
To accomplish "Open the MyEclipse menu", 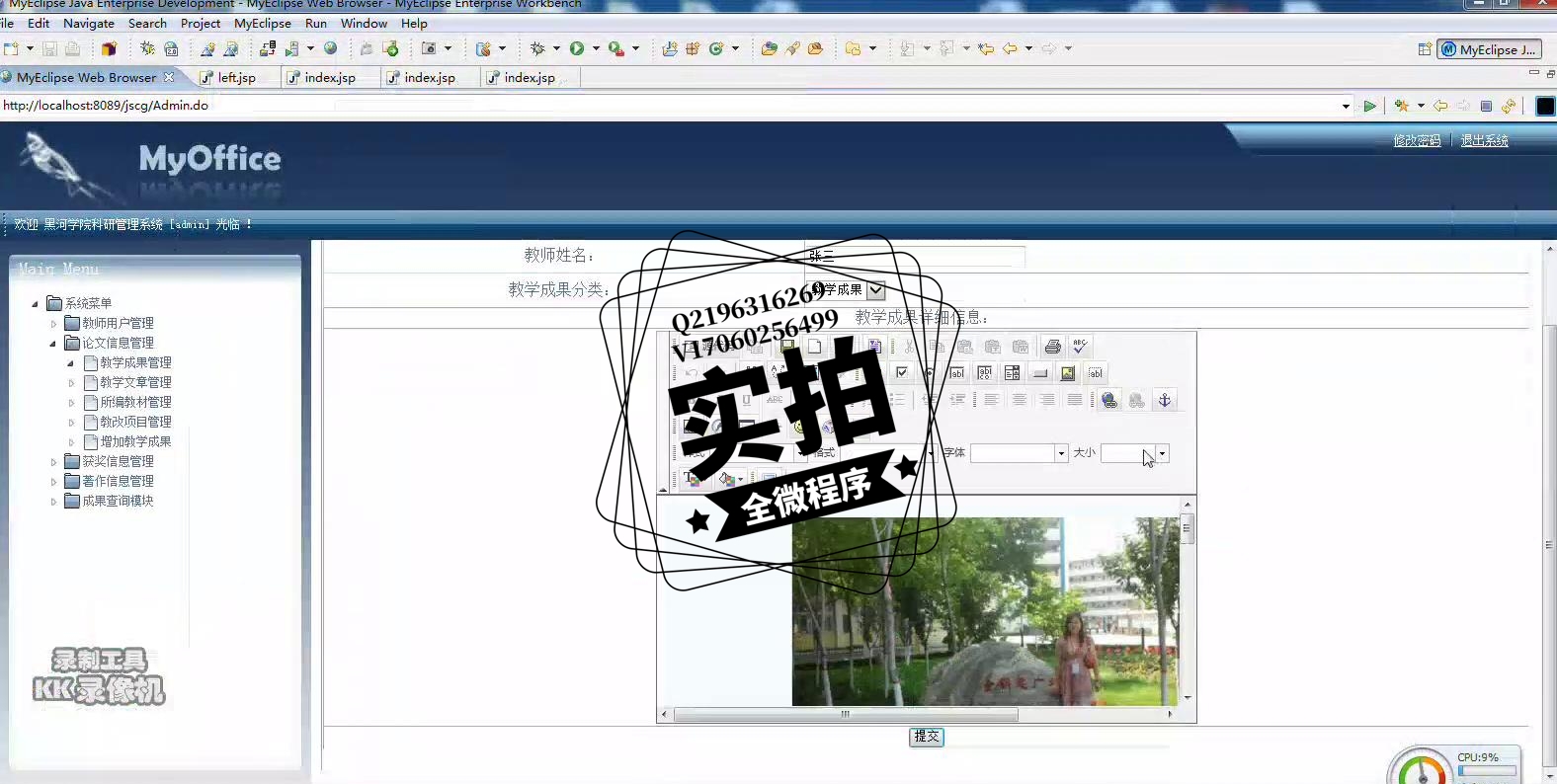I will 263,23.
